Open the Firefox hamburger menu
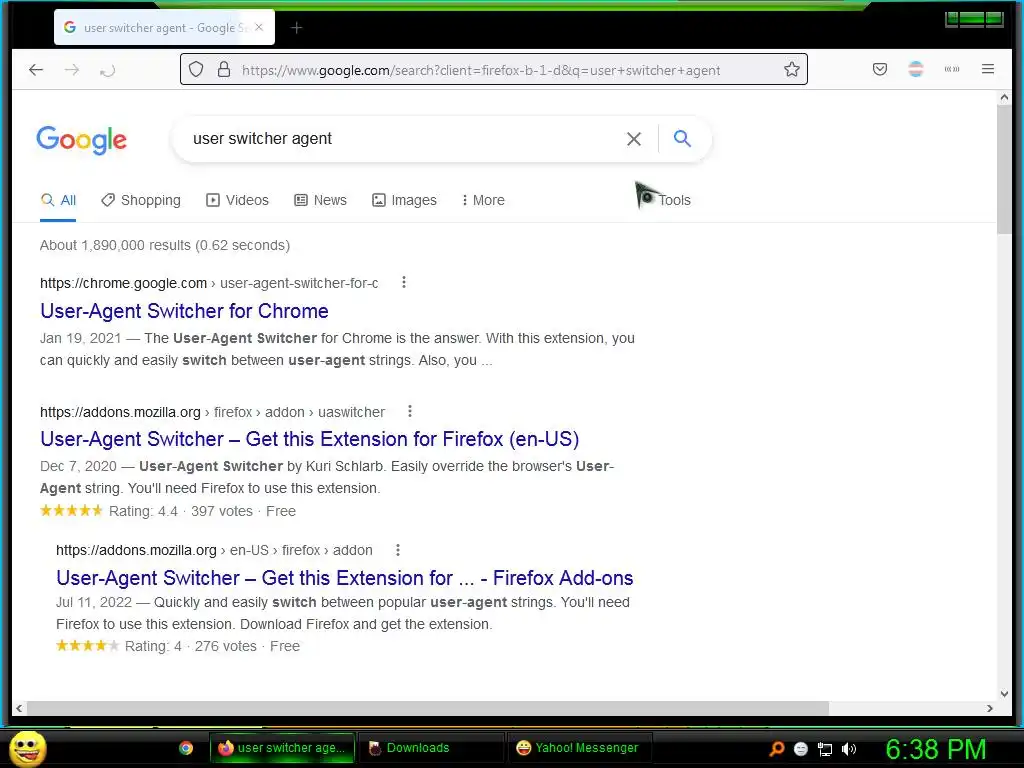The image size is (1024, 768). 987,69
